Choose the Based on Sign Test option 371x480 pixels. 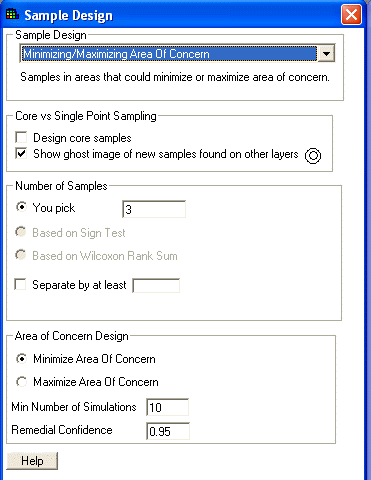pos(21,232)
